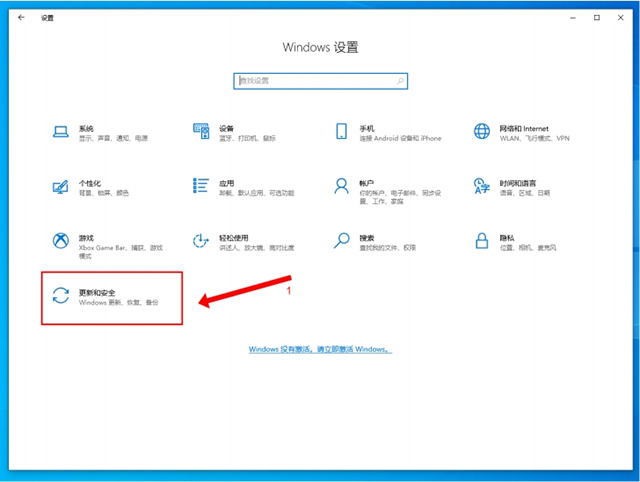The width and height of the screenshot is (640, 482).
Task: Maximize the Settings window
Action: 597,18
